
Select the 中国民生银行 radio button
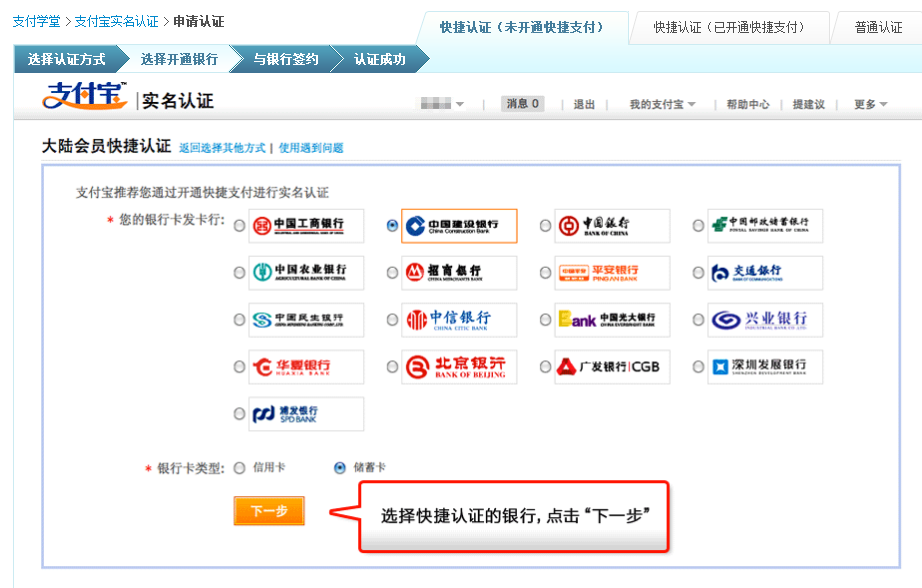click(239, 320)
